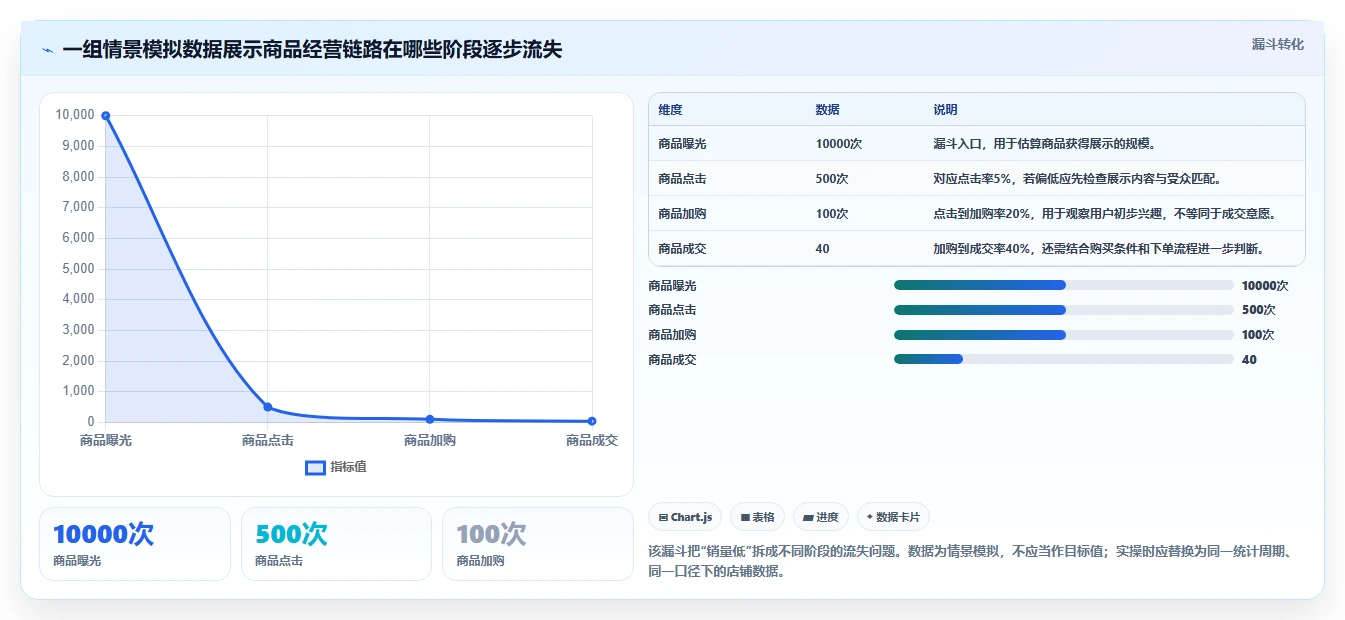Toggle the 指标值 legend label
The width and height of the screenshot is (1345, 620).
click(348, 467)
